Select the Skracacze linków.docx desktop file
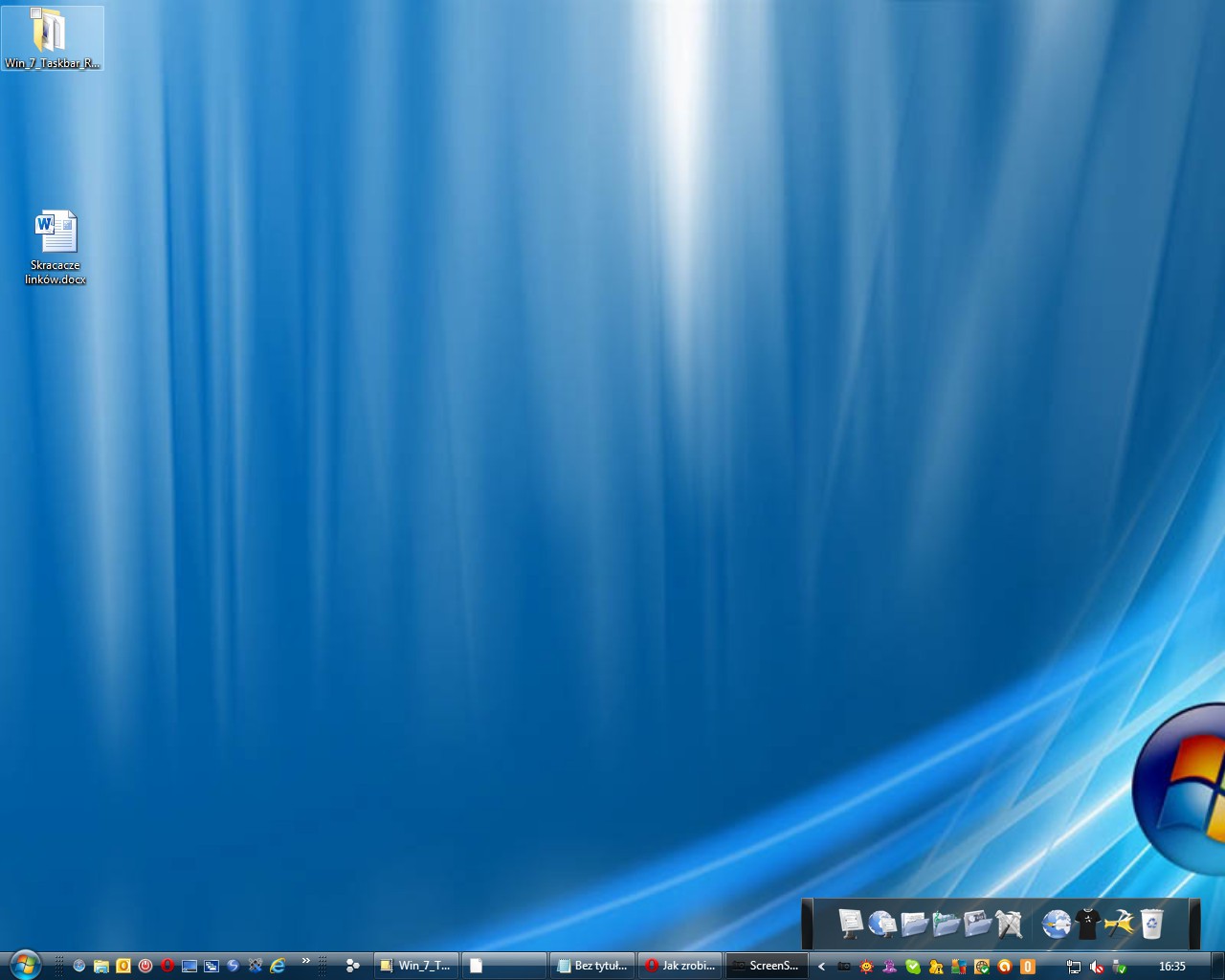Viewport: 1225px width, 980px height. [56, 247]
